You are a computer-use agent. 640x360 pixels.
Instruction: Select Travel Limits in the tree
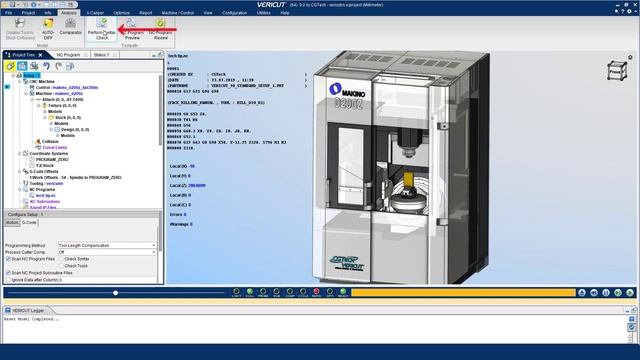pos(55,147)
